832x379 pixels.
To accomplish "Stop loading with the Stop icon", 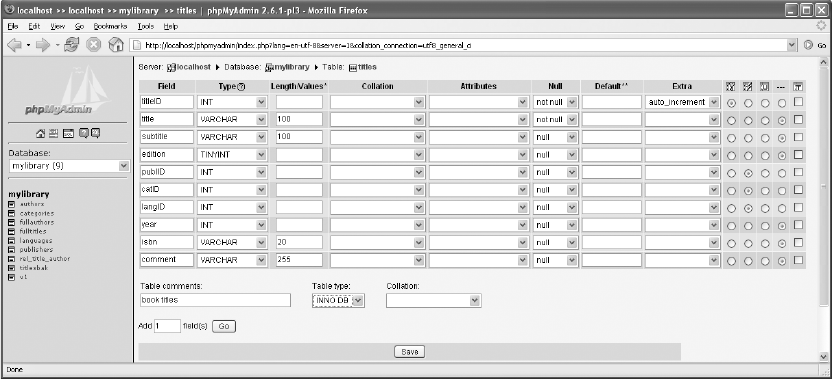I will point(94,45).
